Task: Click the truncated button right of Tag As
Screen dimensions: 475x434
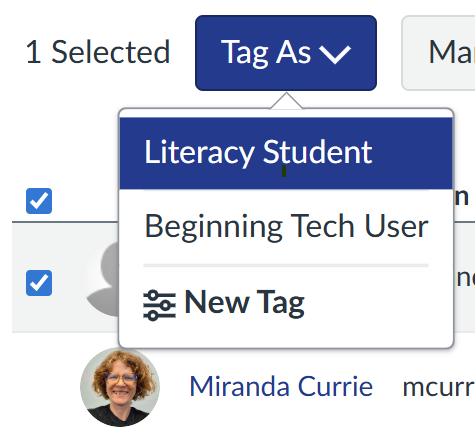Action: 438,53
